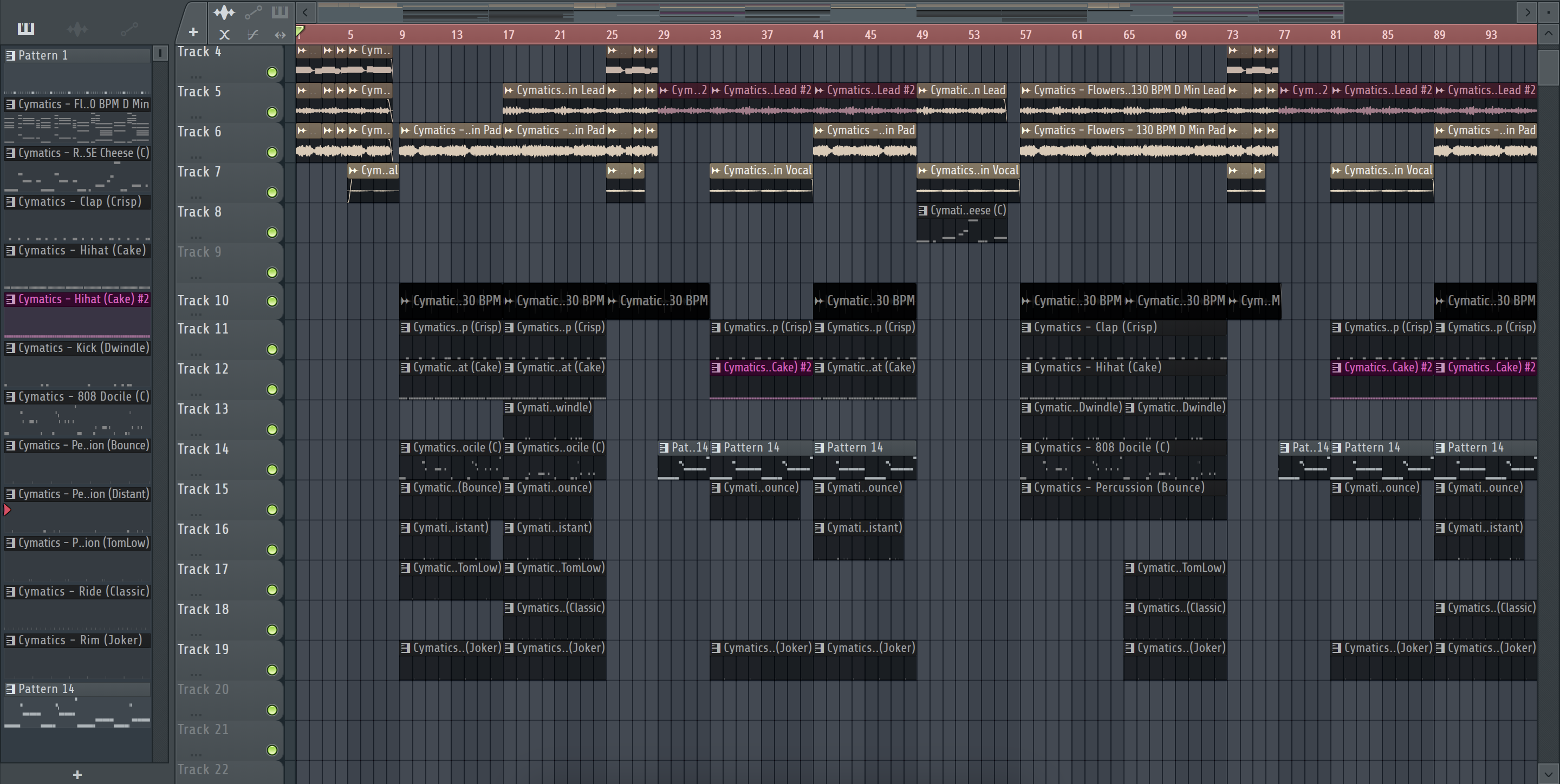The height and width of the screenshot is (784, 1560).
Task: Click the icon beside Cymatics - Rim (Joker) in picker
Action: click(x=10, y=641)
